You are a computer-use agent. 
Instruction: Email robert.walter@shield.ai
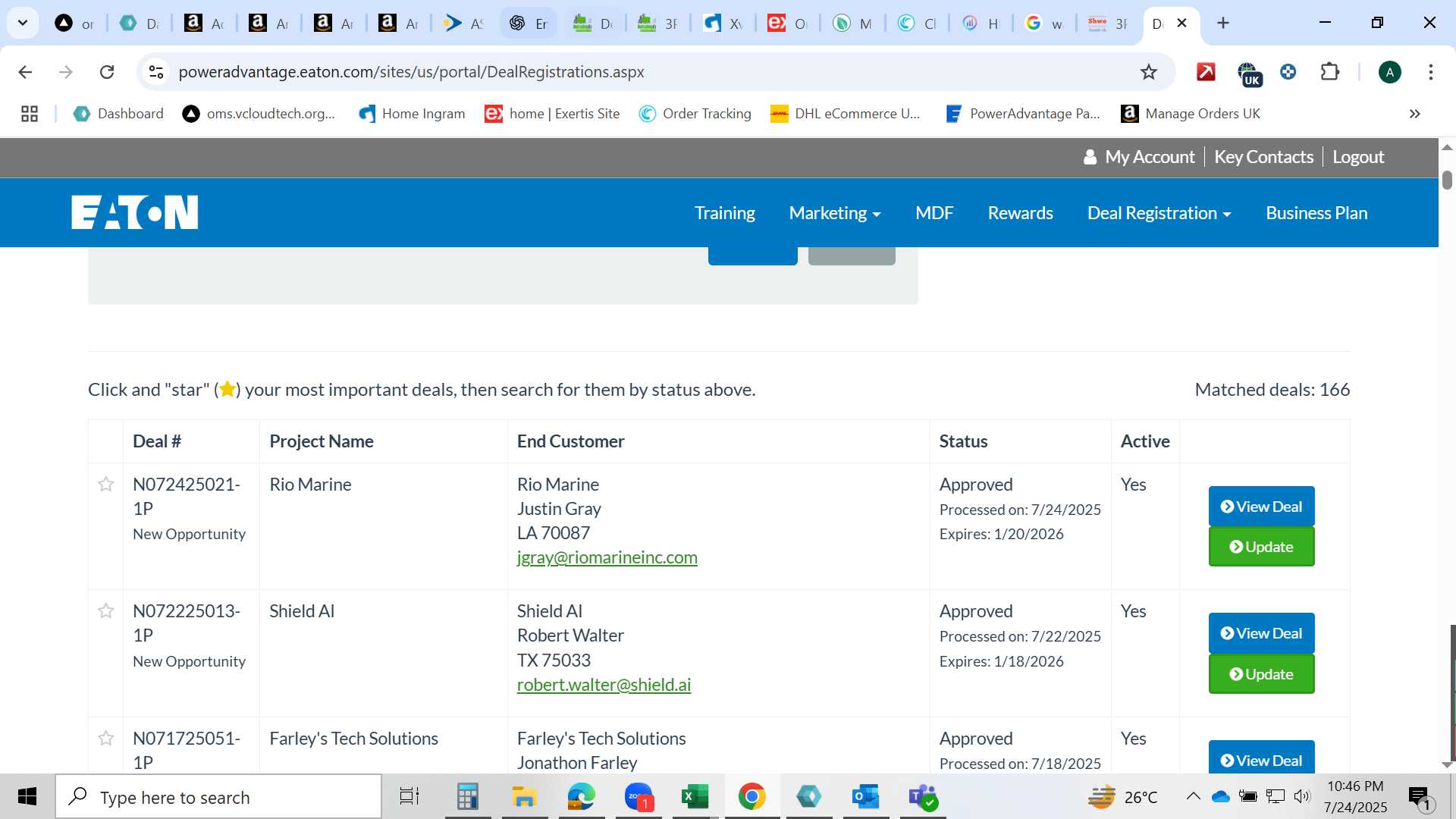[x=604, y=685]
